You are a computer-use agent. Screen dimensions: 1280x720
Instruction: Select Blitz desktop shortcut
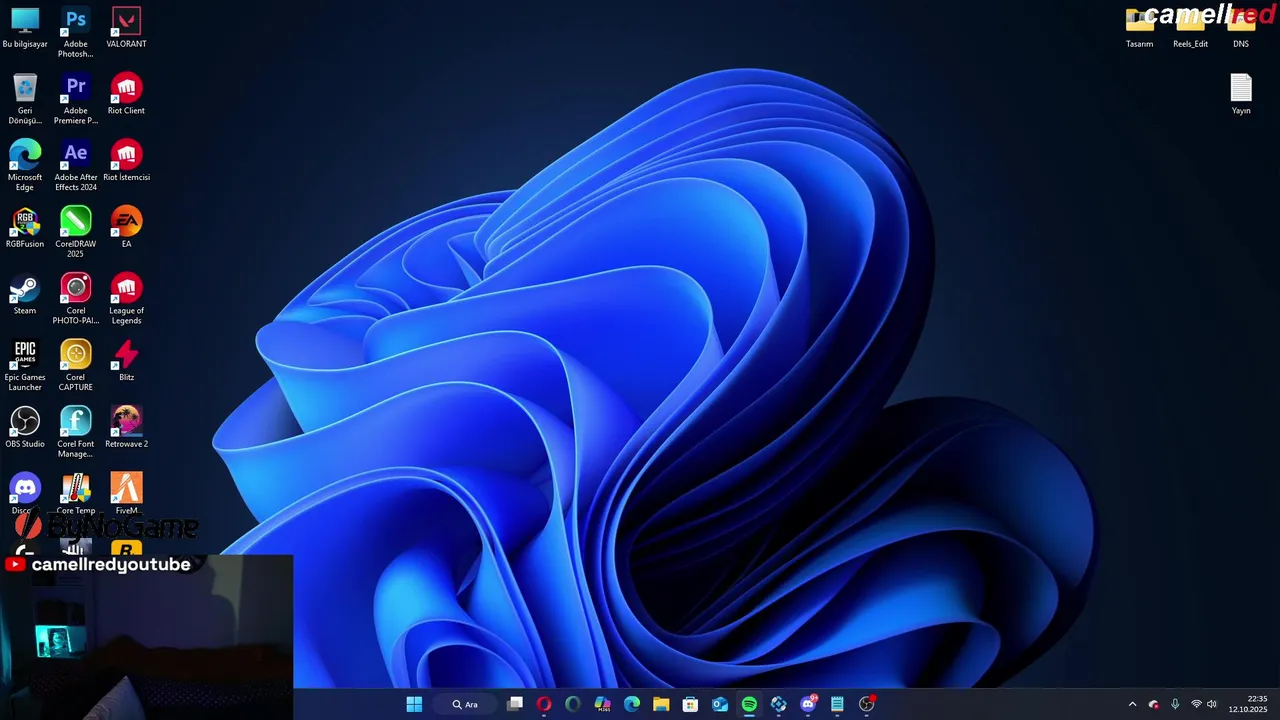point(126,361)
